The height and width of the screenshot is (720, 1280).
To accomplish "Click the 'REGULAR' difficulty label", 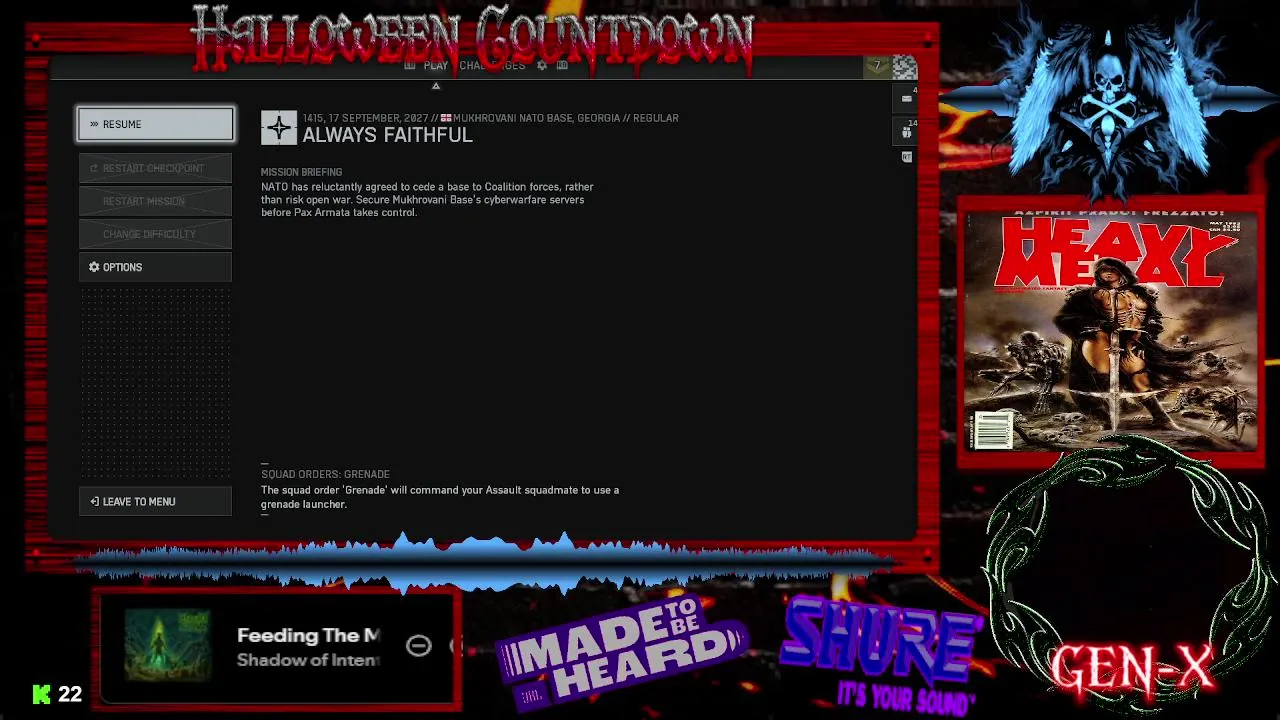I will [655, 118].
